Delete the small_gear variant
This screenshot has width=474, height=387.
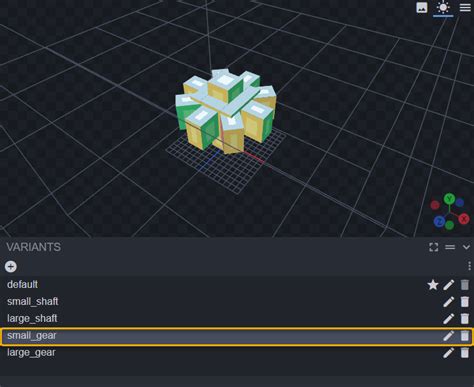click(x=465, y=336)
